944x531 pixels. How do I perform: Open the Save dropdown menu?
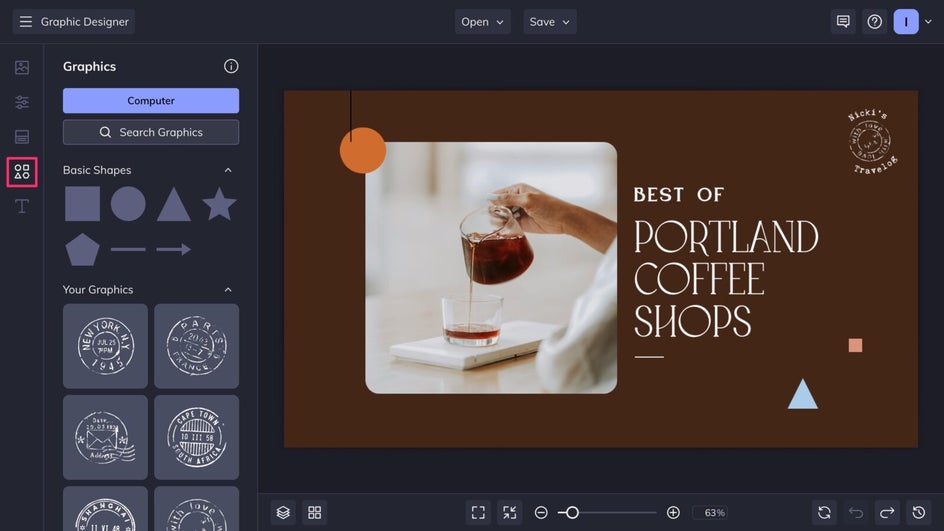tap(550, 22)
